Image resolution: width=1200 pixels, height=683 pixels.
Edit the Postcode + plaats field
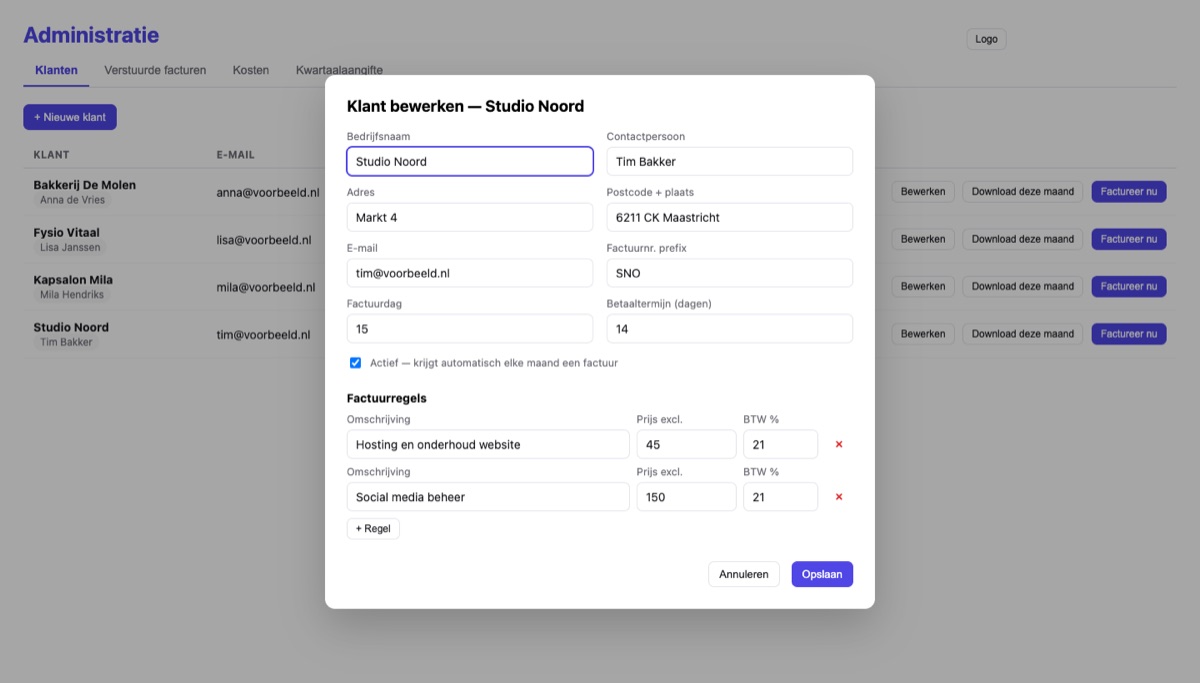(730, 217)
